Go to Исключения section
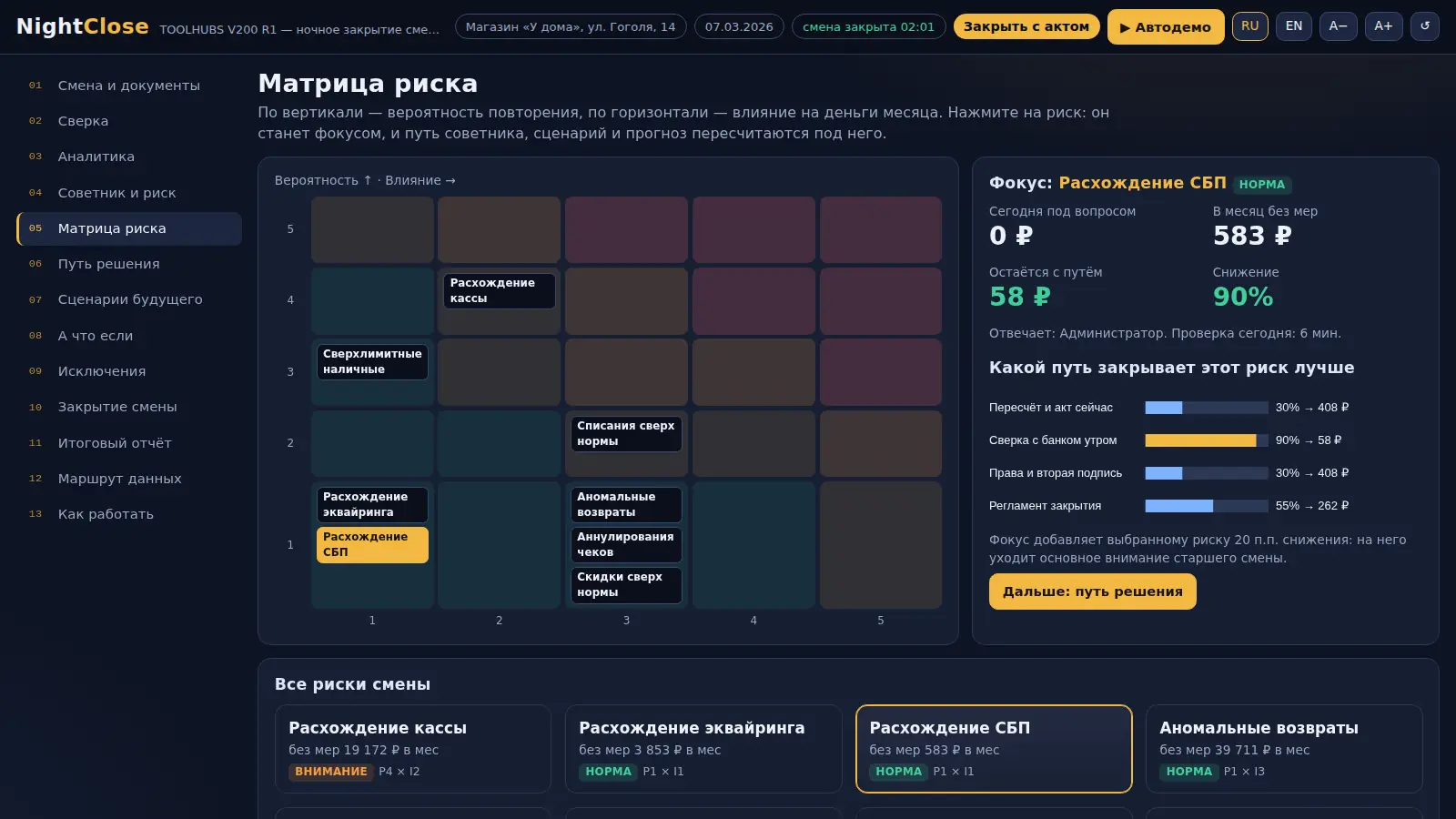Image resolution: width=1456 pixels, height=819 pixels. tap(129, 371)
